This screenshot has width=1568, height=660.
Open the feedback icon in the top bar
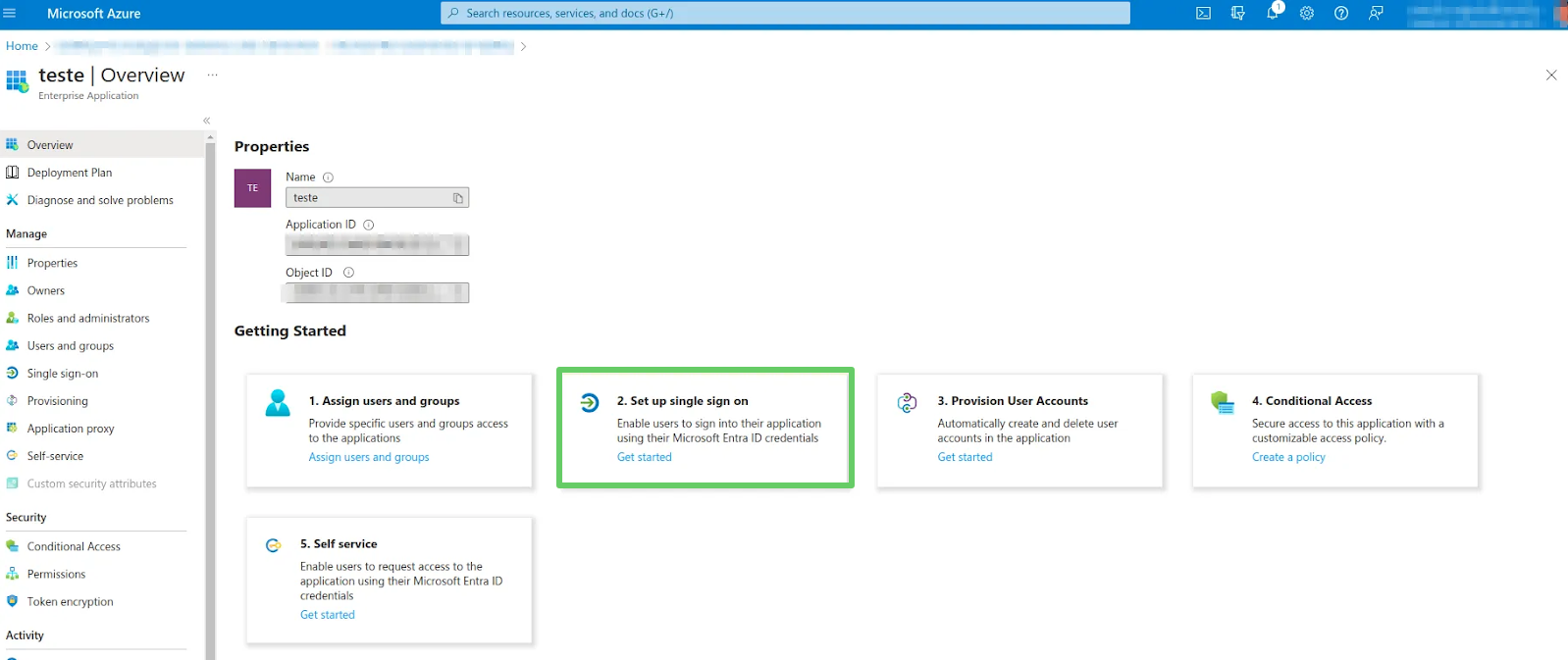(x=1376, y=14)
